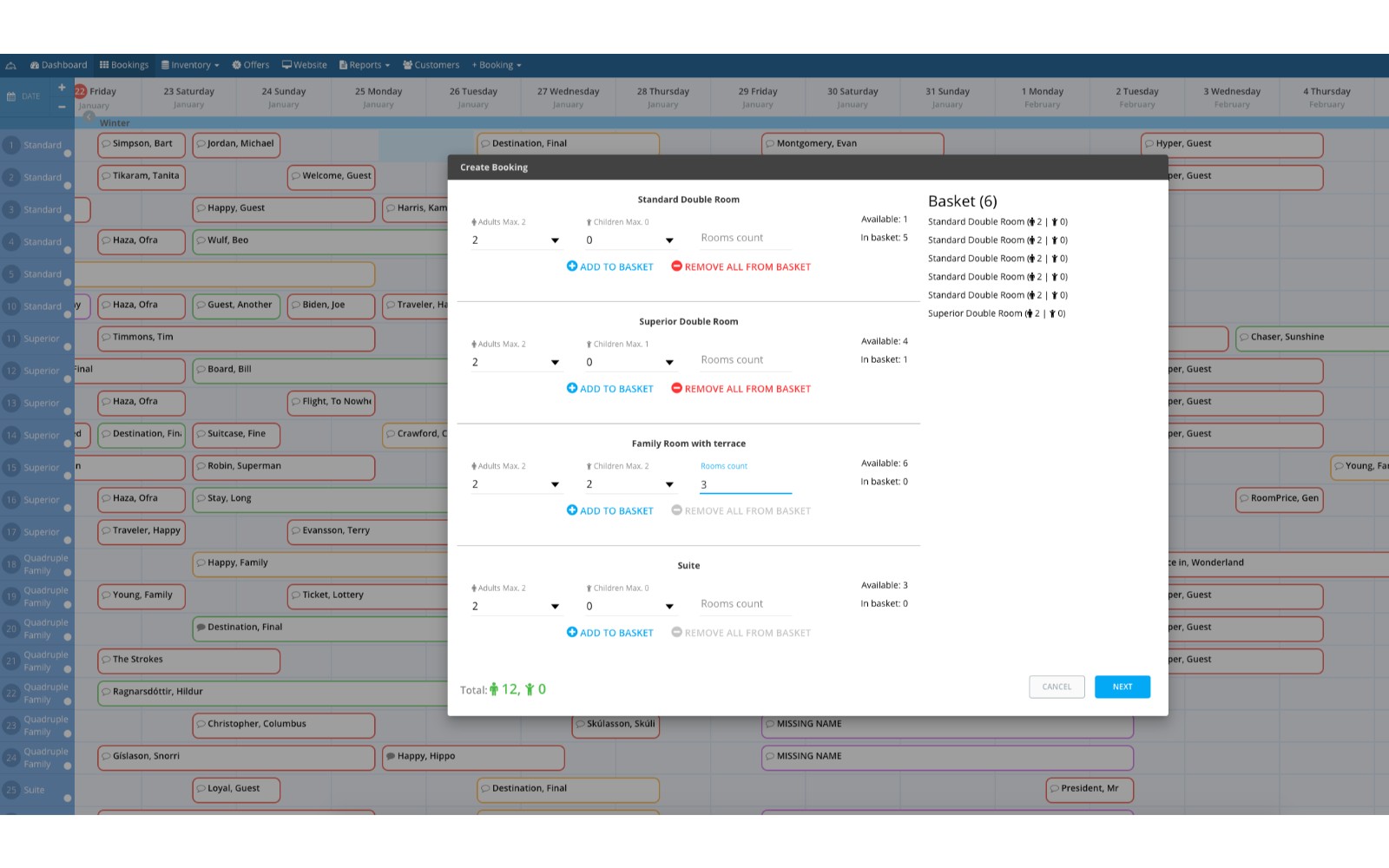Open the Offers gear icon
Viewport: 1389px width, 868px height.
[x=235, y=64]
